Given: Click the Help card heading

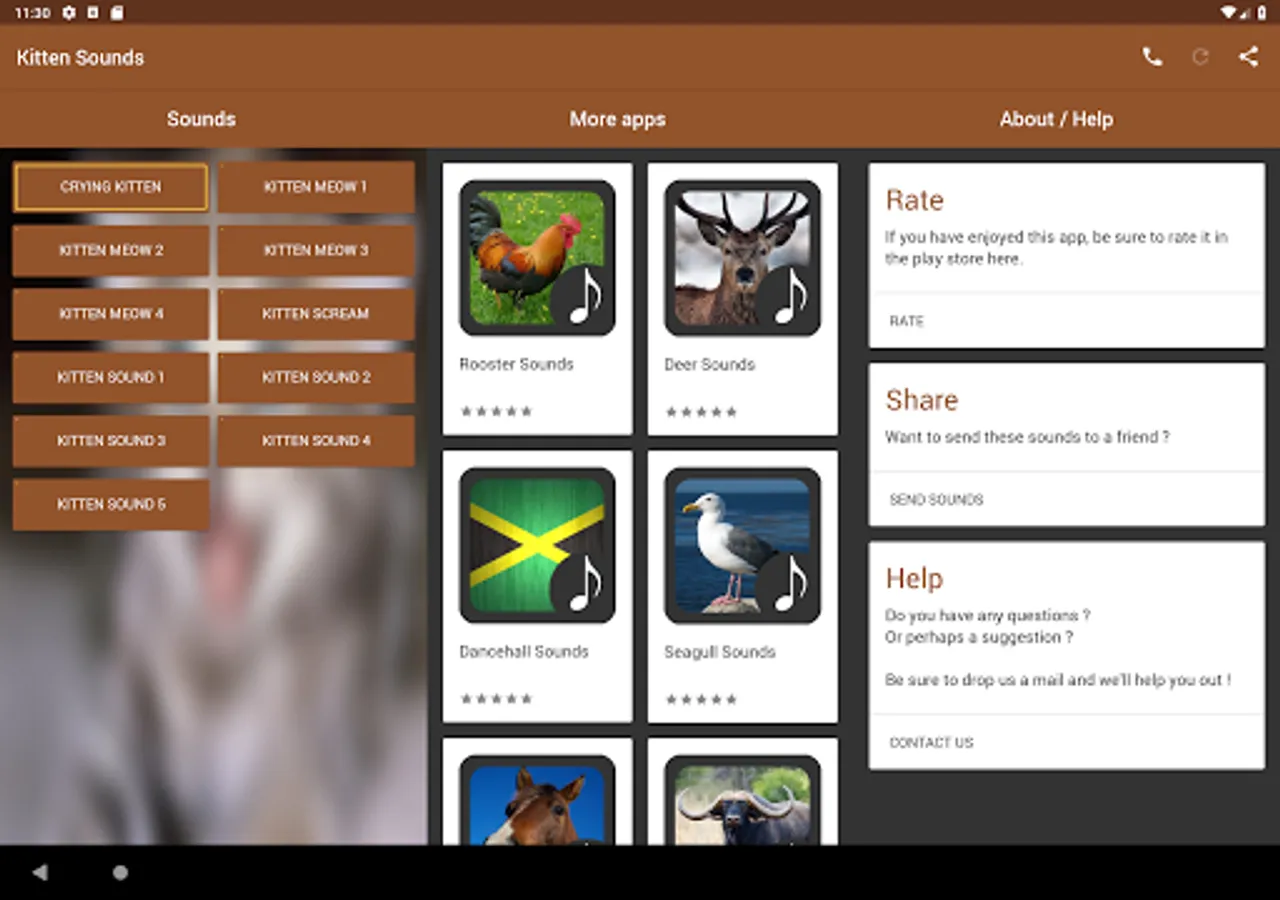Looking at the screenshot, I should tap(914, 578).
